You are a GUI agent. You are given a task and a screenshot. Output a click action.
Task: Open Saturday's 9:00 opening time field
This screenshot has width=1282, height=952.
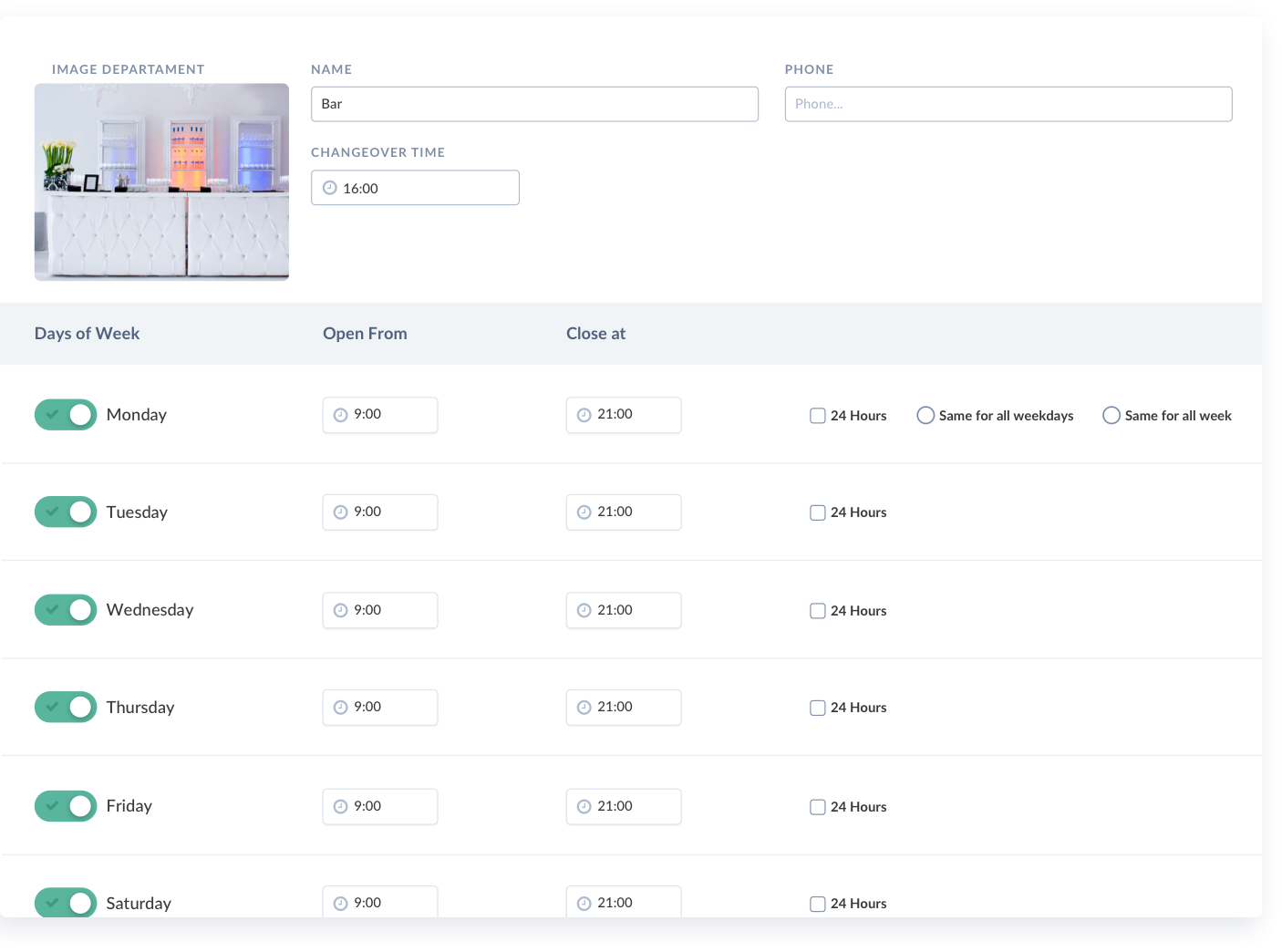click(380, 902)
